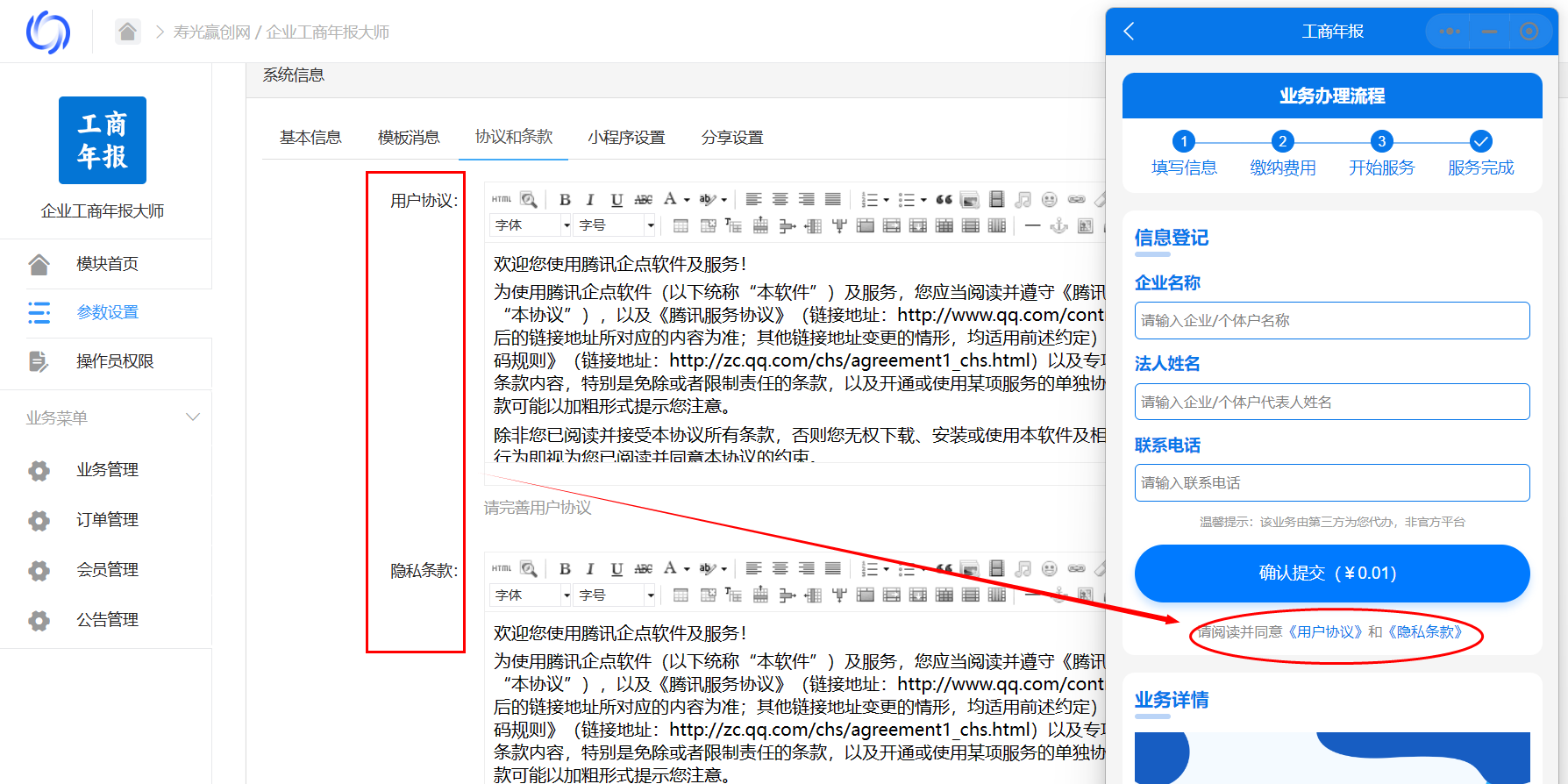Expand font color arrow in 用户协议 editor
The height and width of the screenshot is (784, 1568).
pos(687,200)
